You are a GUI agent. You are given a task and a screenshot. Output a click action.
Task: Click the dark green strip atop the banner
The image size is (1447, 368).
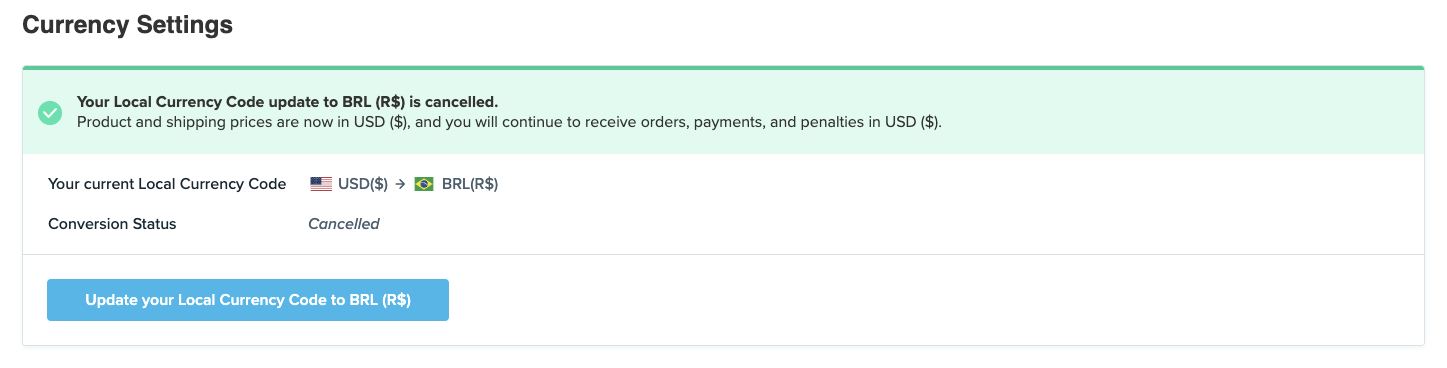(x=723, y=68)
